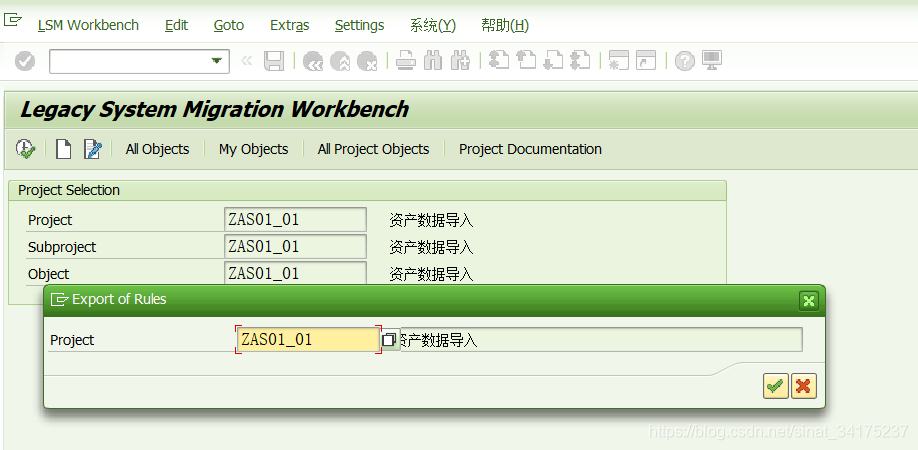This screenshot has height=450, width=918.
Task: Click the Export of Rules title text
Action: coord(119,299)
